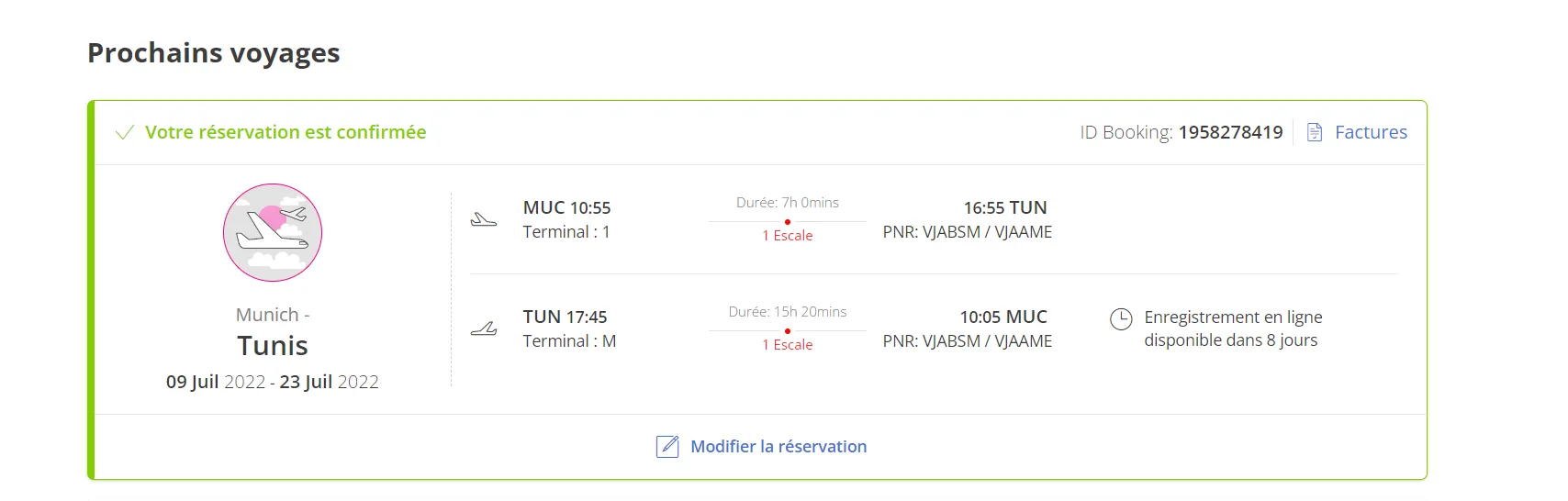The width and height of the screenshot is (1568, 501).
Task: Select the outbound 1 Escale label
Action: [x=788, y=236]
